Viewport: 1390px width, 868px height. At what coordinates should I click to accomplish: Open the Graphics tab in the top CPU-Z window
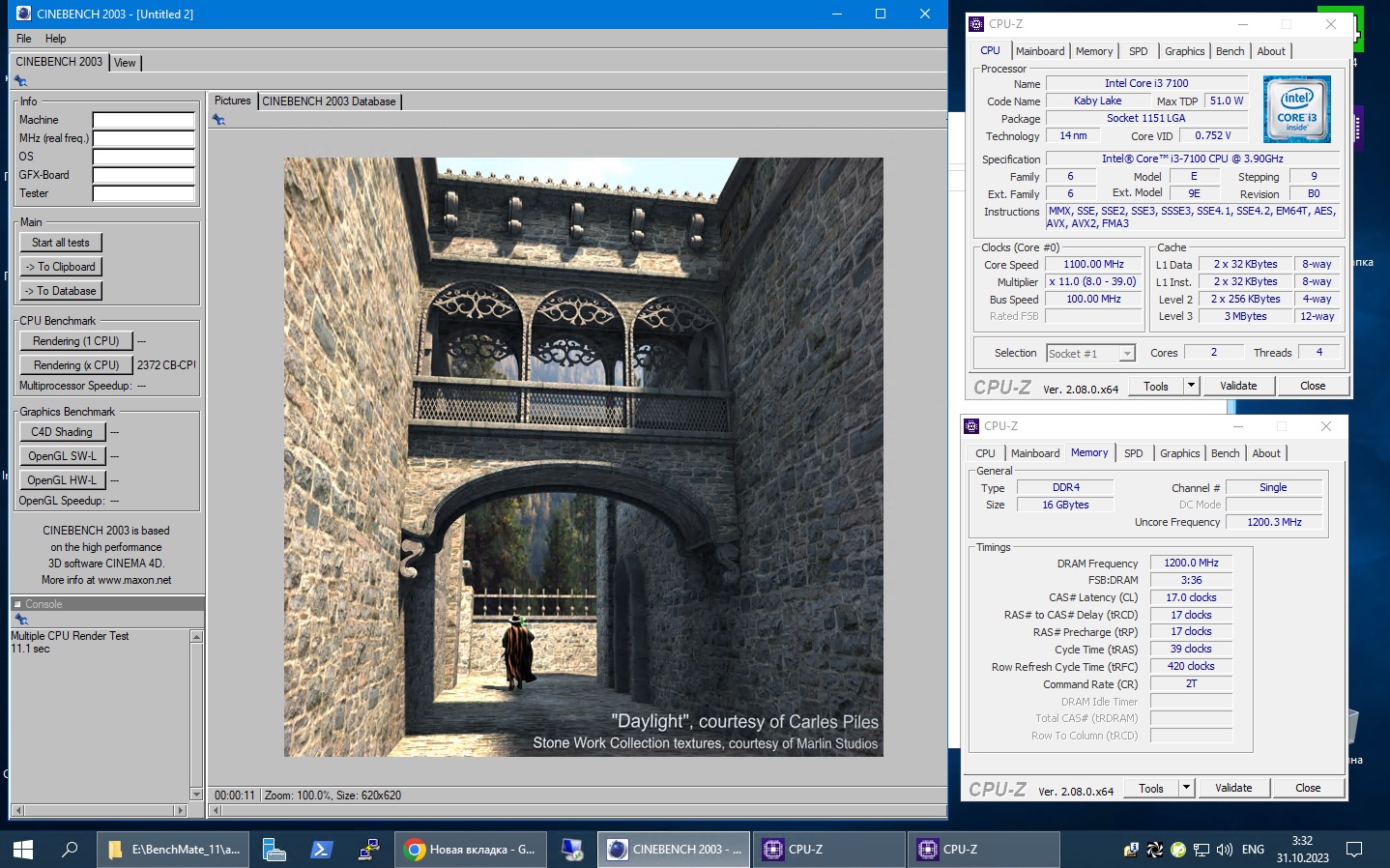(1185, 51)
